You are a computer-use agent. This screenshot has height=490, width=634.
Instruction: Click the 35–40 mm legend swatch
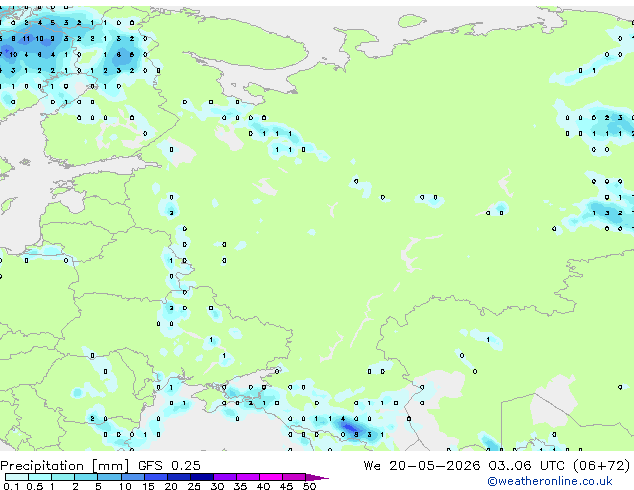pos(247,477)
